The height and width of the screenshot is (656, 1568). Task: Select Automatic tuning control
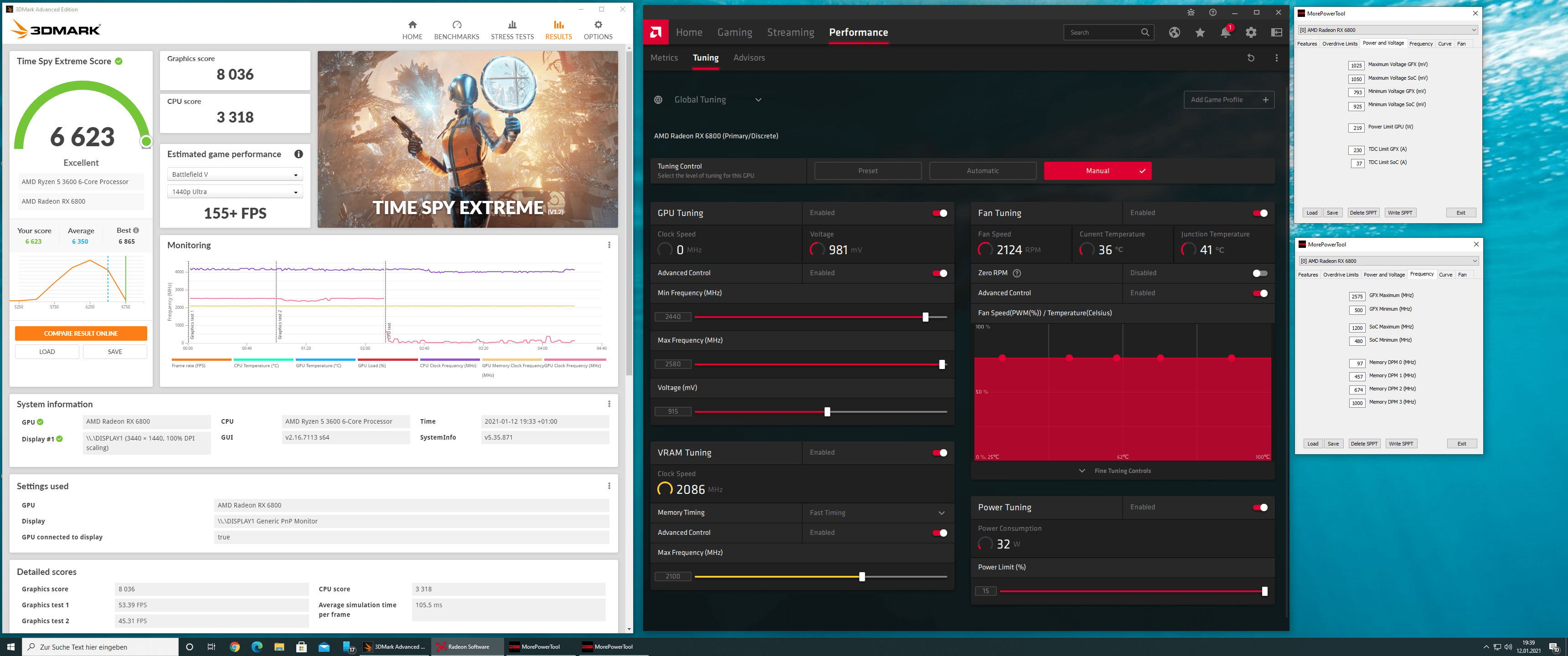(x=982, y=171)
